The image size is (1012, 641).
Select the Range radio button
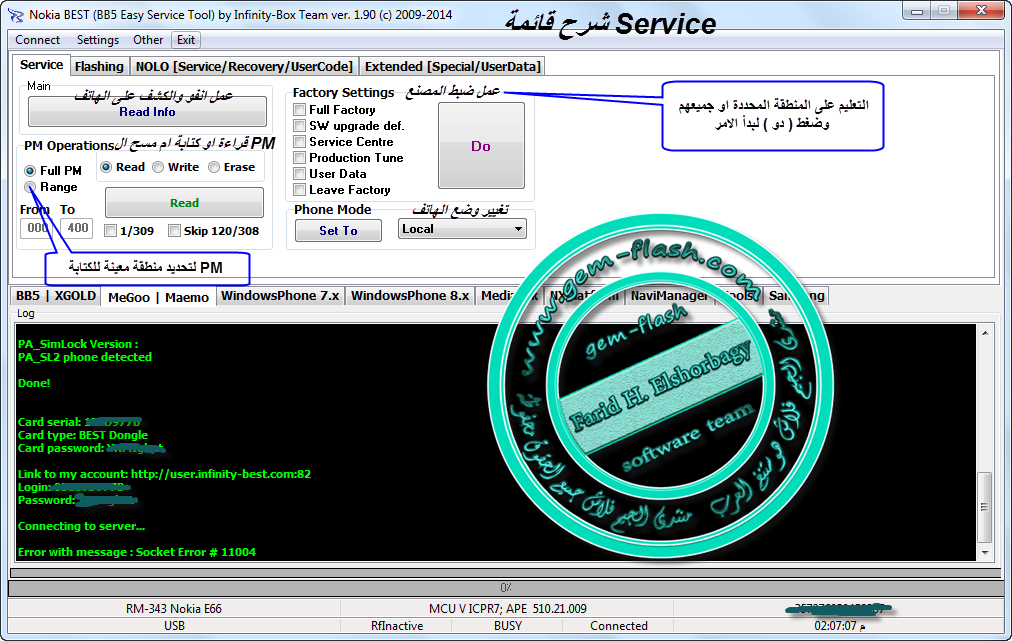(30, 187)
